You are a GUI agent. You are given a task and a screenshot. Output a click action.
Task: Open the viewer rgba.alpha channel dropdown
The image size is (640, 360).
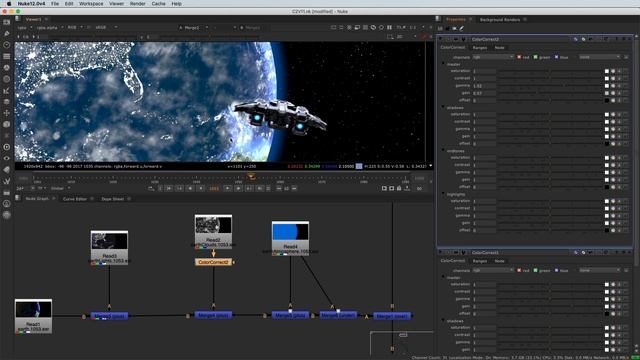tap(49, 27)
